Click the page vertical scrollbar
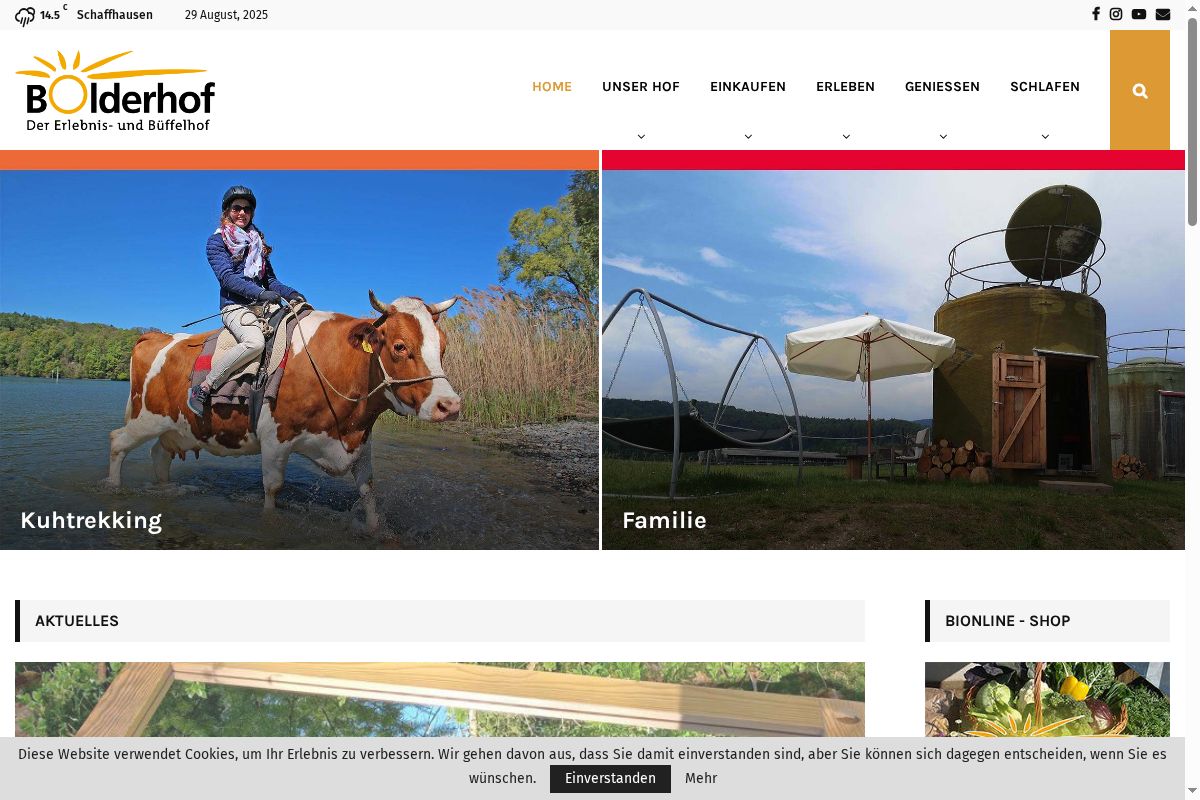This screenshot has height=800, width=1200. tap(1192, 400)
